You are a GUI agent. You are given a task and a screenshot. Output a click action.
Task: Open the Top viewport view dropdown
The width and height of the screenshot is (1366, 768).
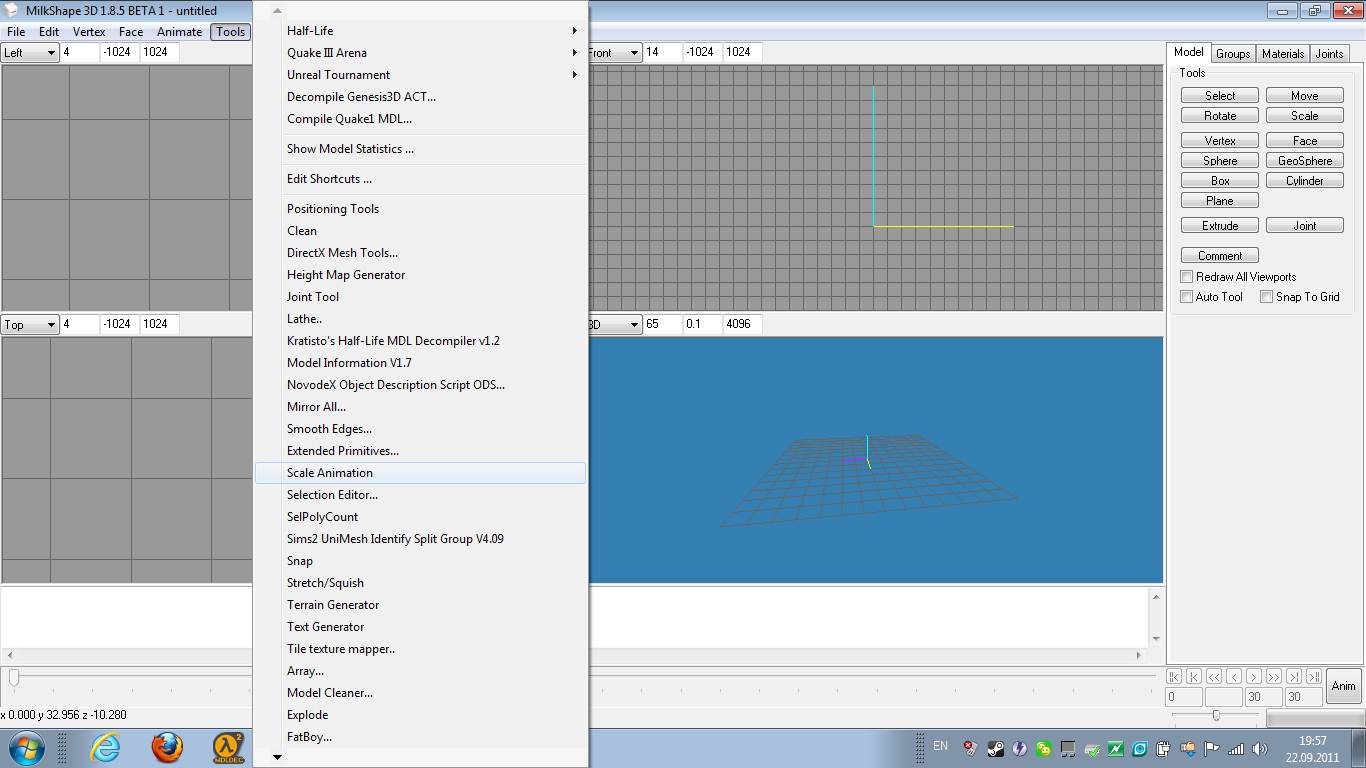(30, 325)
